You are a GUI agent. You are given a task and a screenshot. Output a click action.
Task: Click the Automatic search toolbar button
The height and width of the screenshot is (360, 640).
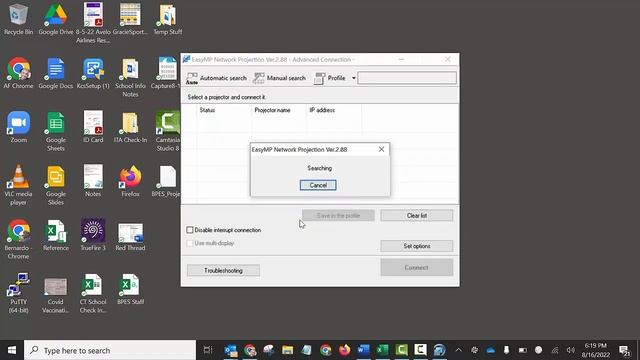tap(216, 78)
